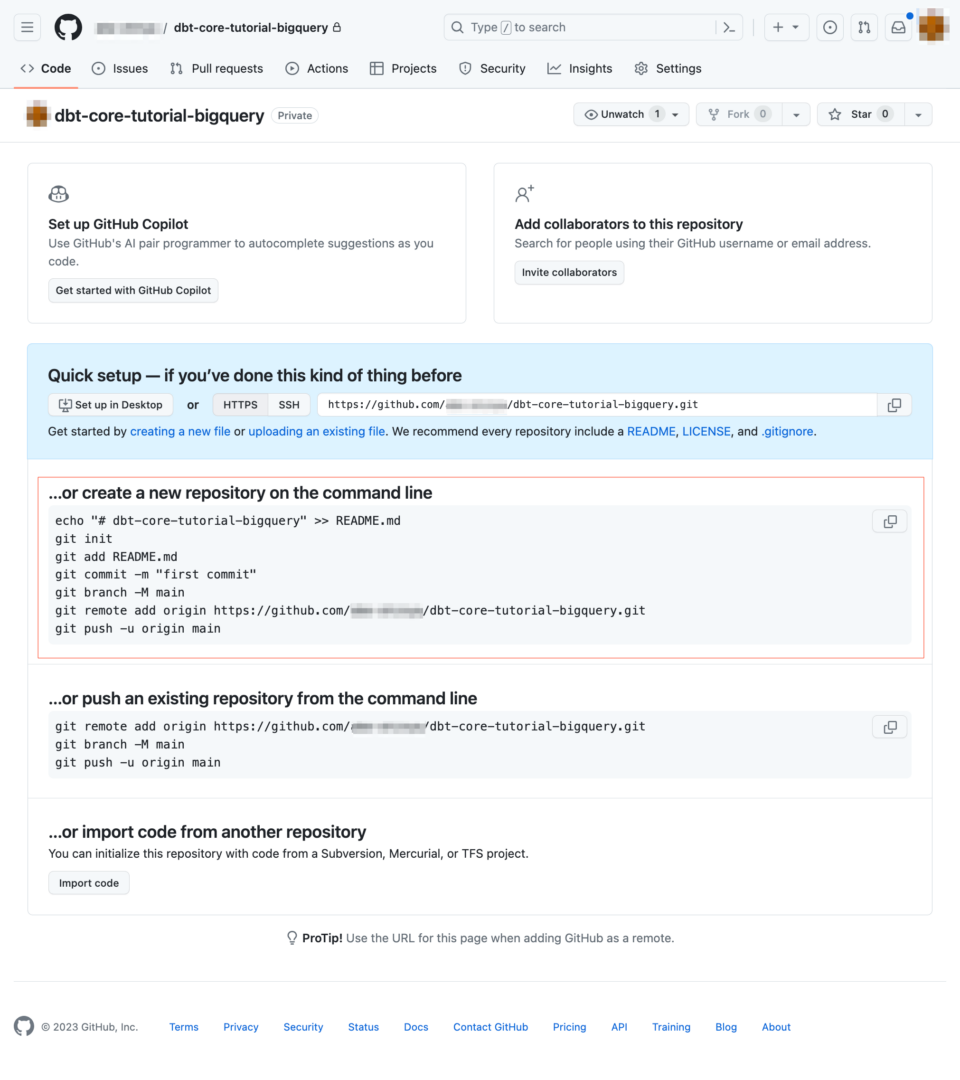960x1080 pixels.
Task: Open the command palette terminal icon
Action: [729, 27]
